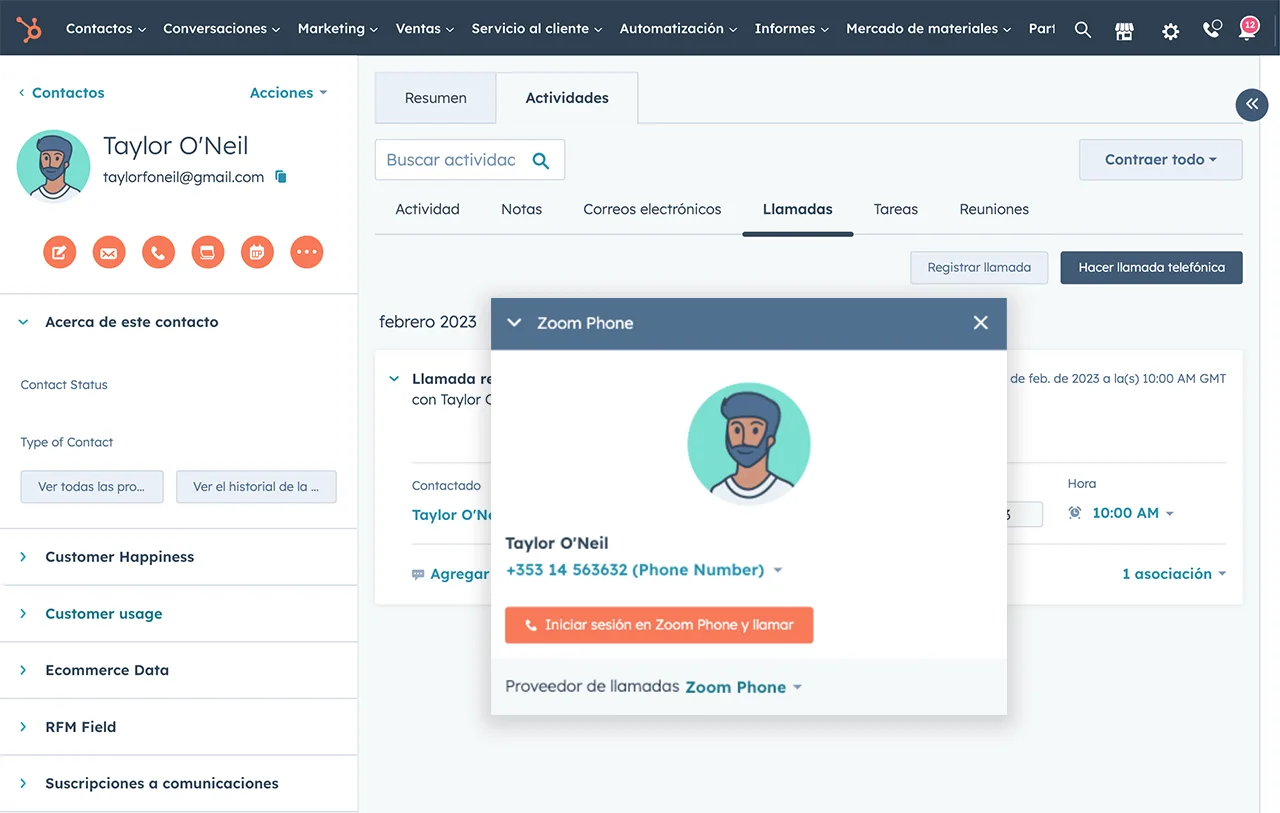1280x813 pixels.
Task: Collapse the right sidebar with double-chevron button
Action: (x=1252, y=104)
